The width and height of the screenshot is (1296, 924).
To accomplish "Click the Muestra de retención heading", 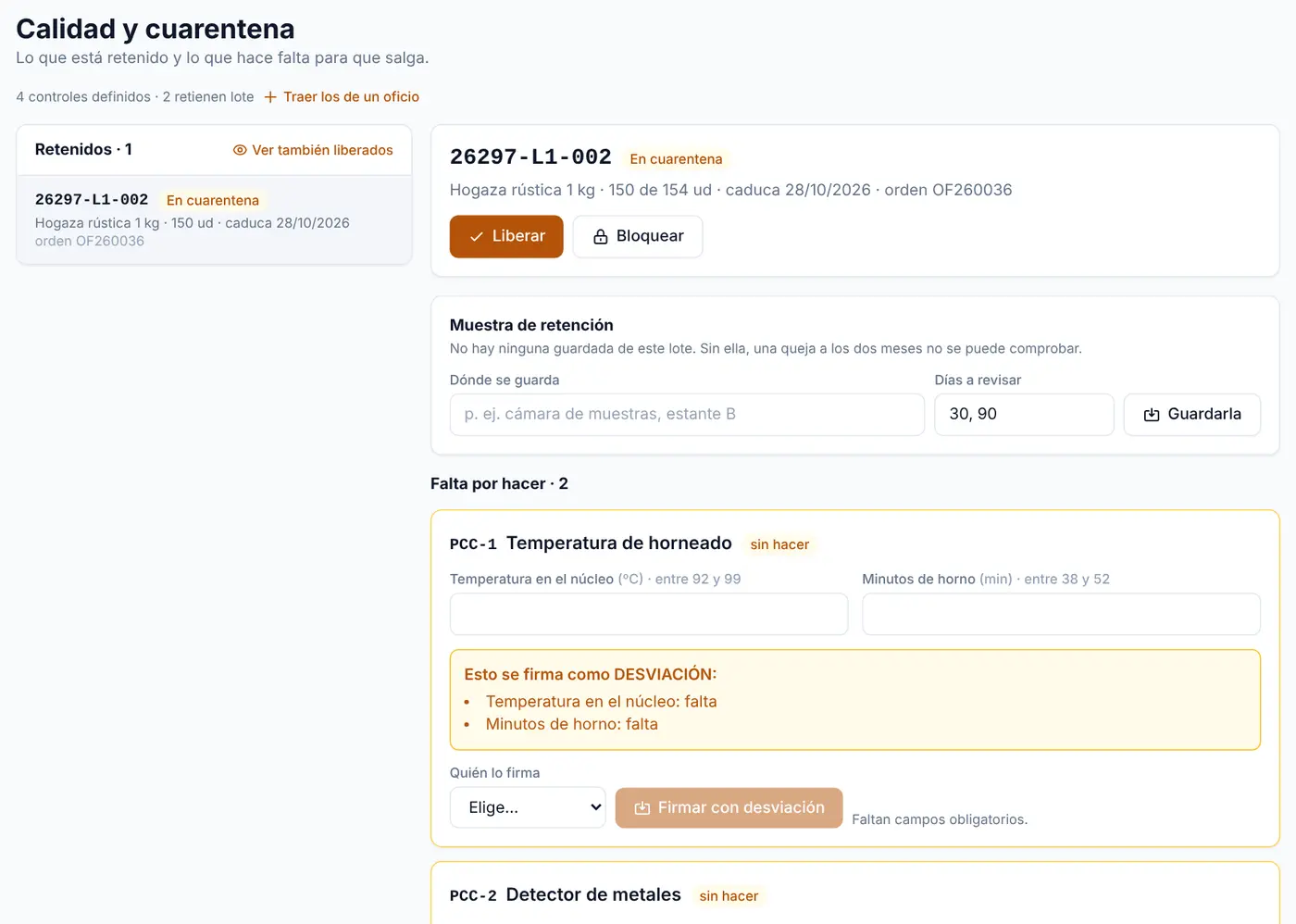I will tap(531, 325).
